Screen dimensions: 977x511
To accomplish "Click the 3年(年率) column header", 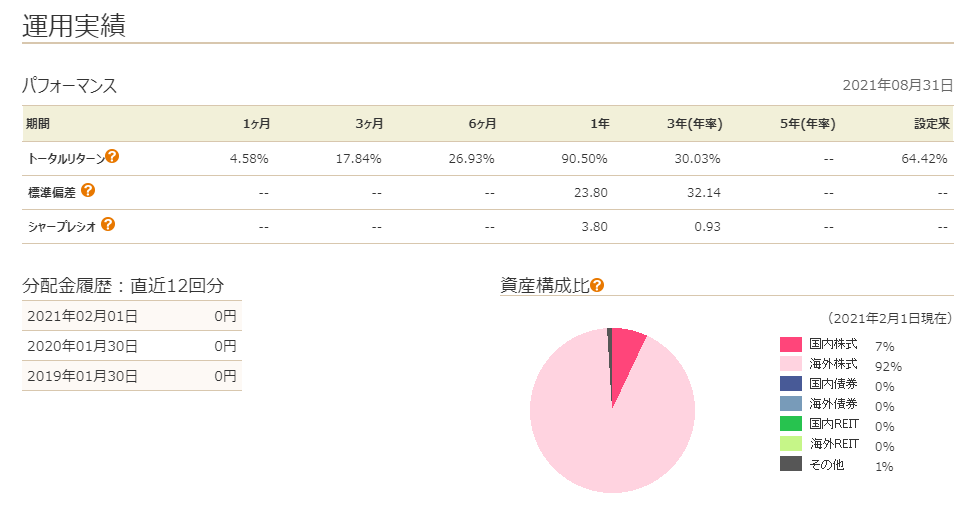I will pos(694,124).
